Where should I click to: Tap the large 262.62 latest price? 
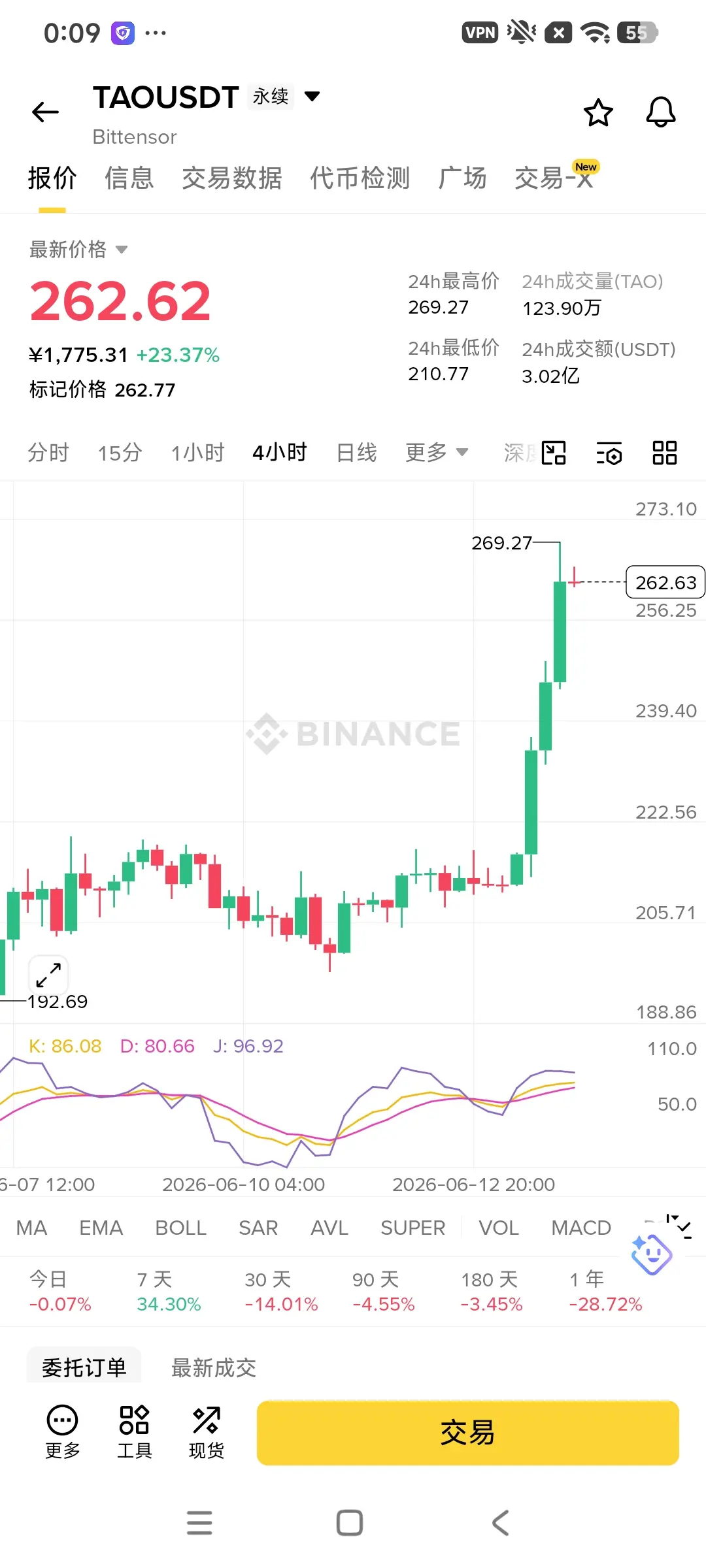tap(120, 301)
